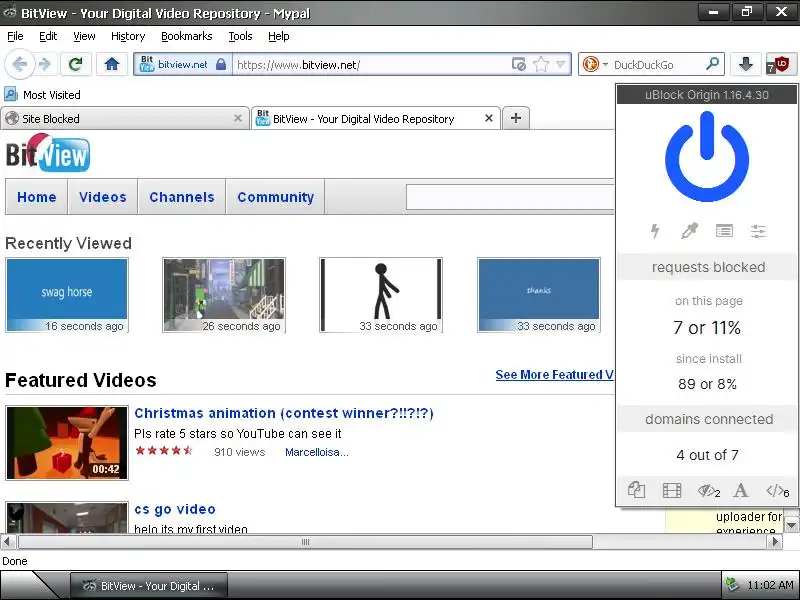The image size is (800, 600).
Task: Click system tray network icon
Action: 733,585
